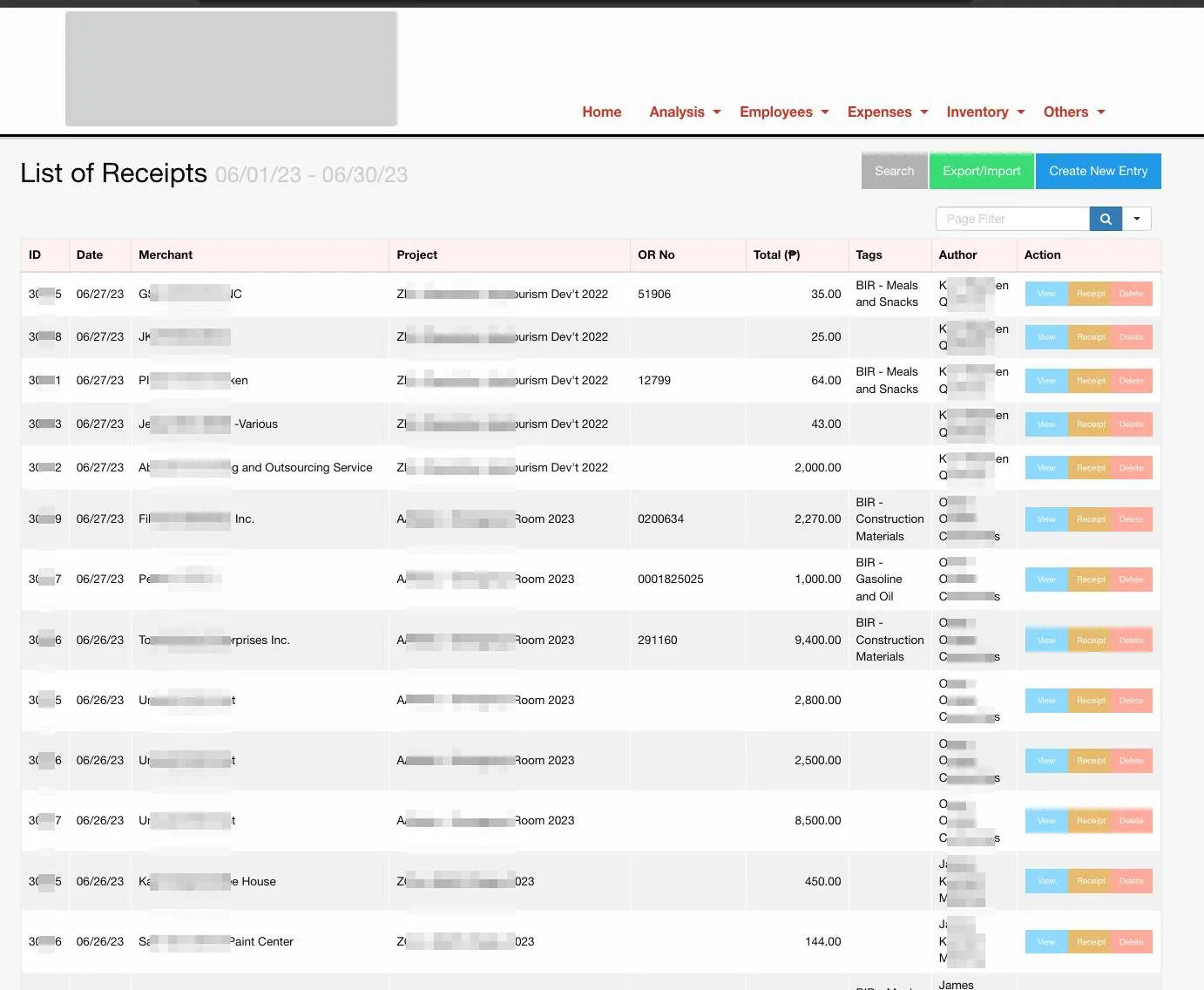Expand the Inventory dropdown menu
The image size is (1204, 990).
[x=985, y=112]
